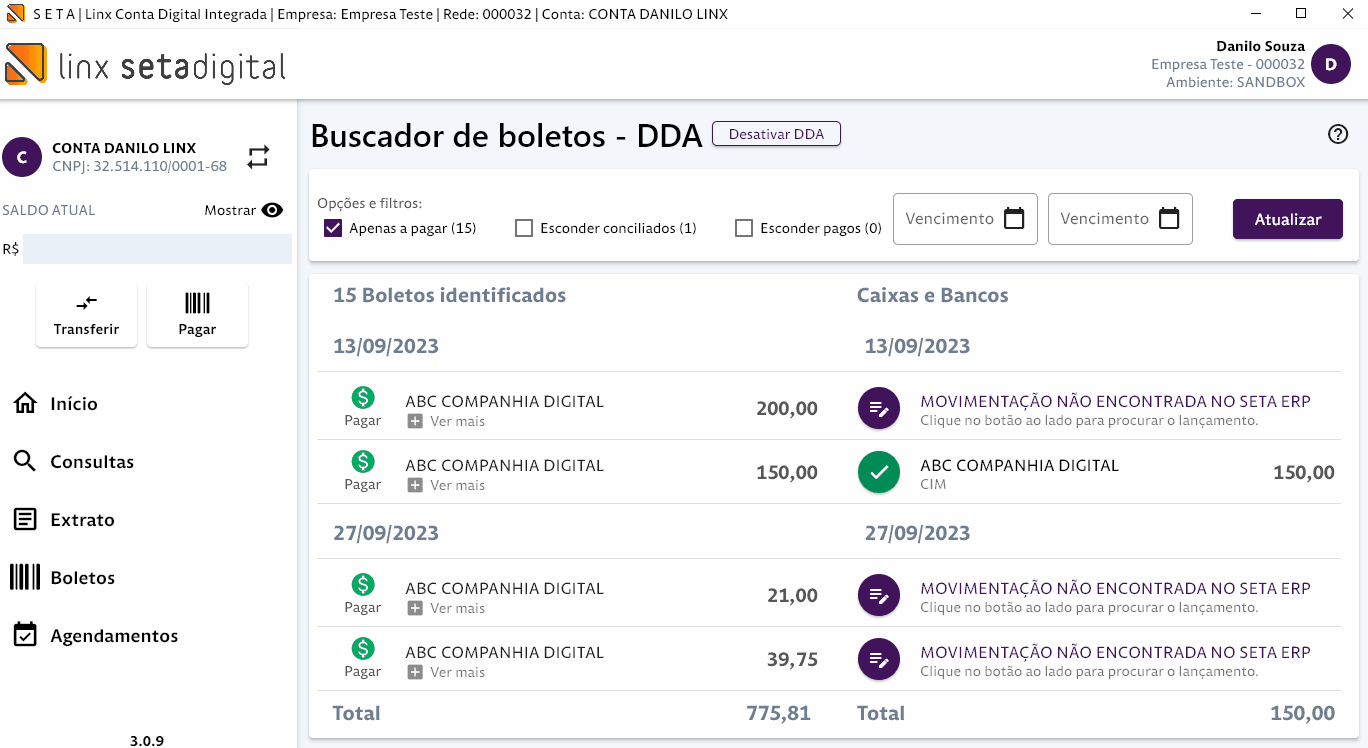Image resolution: width=1368 pixels, height=748 pixels.
Task: Click the Desativar DDA button
Action: point(776,134)
